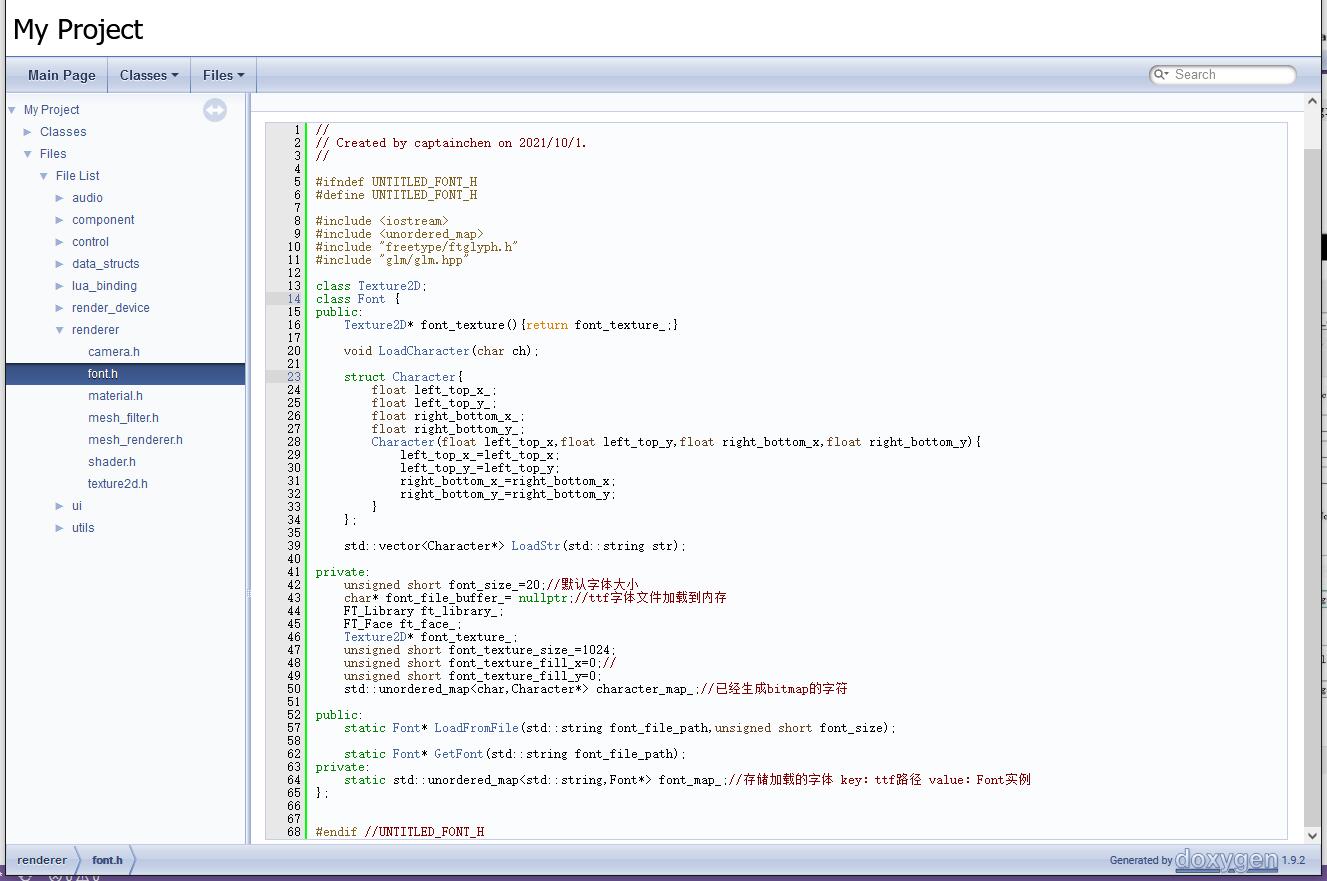Click the scrollbar up arrow

coord(1313,102)
